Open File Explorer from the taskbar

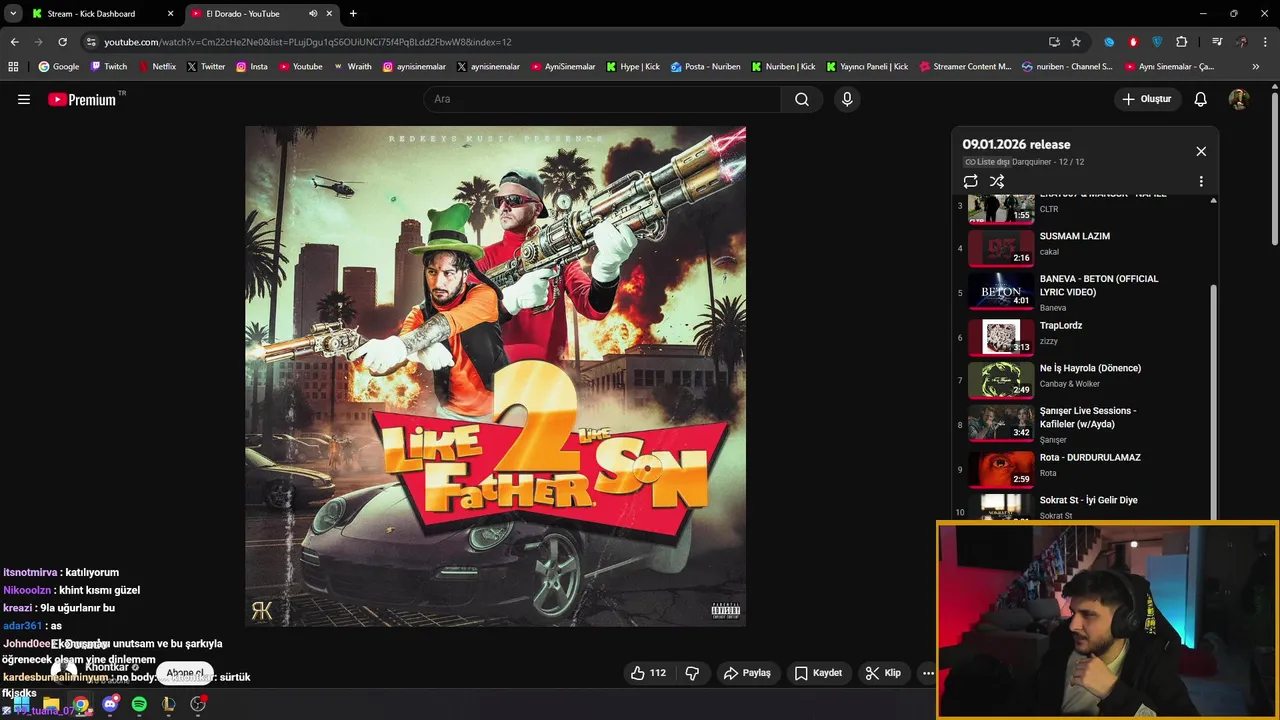(x=51, y=704)
